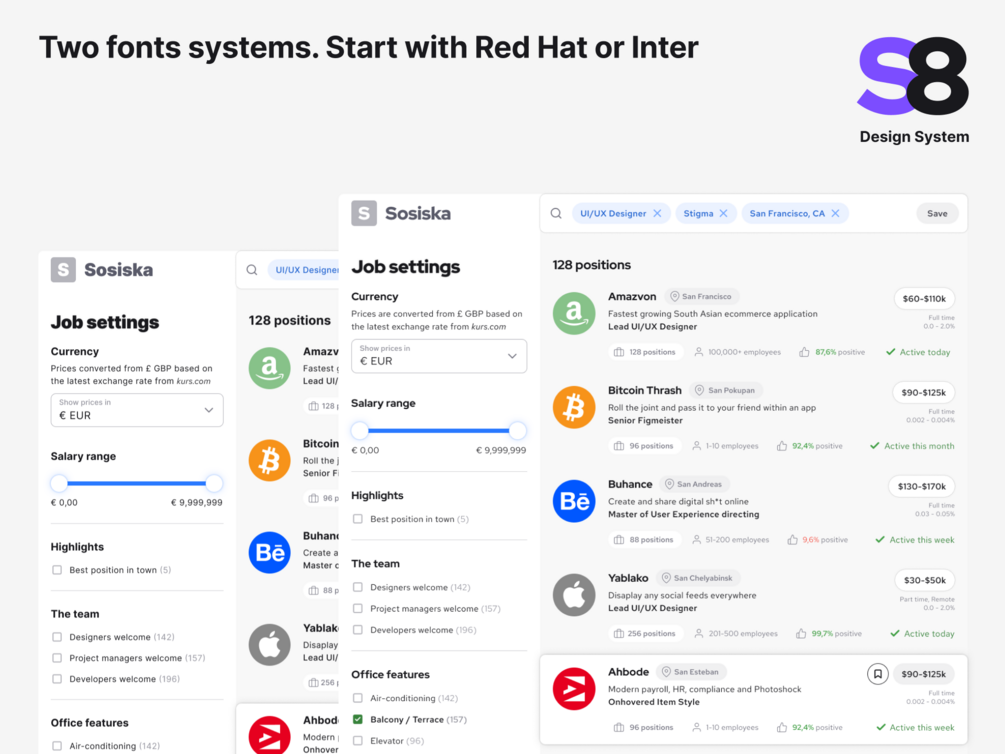Click San Esteban location tag
The width and height of the screenshot is (1005, 754).
[x=691, y=672]
